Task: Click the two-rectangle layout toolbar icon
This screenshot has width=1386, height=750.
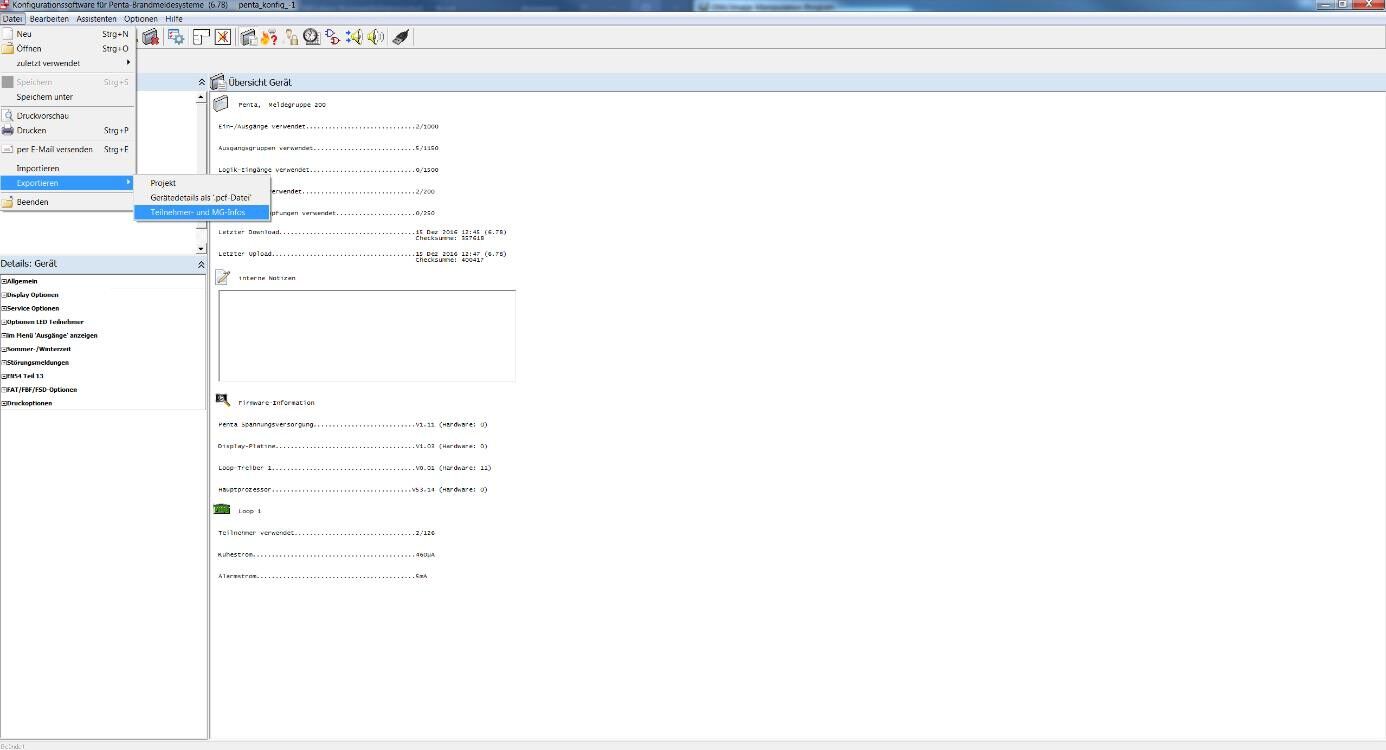Action: click(x=201, y=37)
